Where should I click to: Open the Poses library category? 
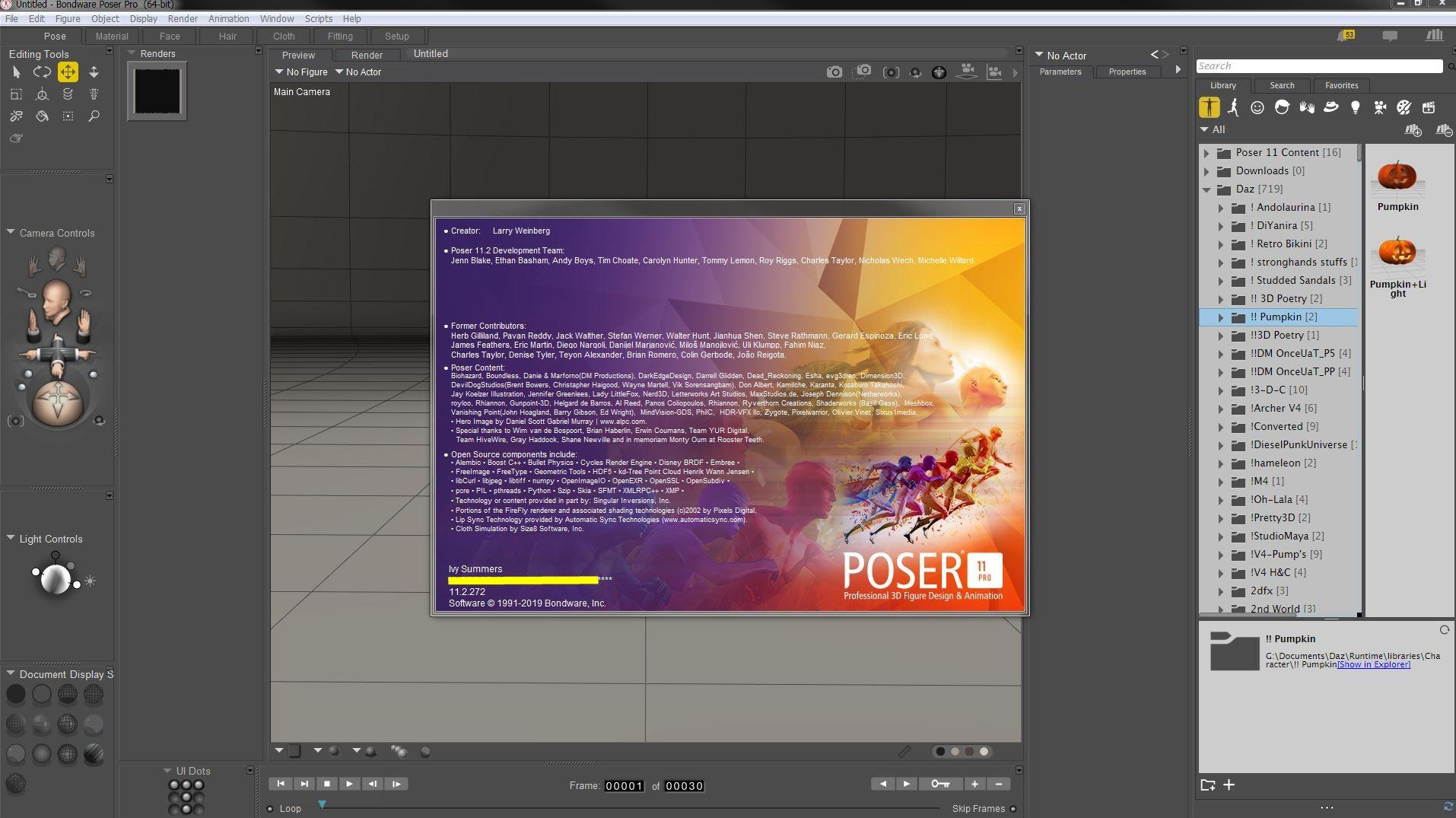click(1234, 107)
